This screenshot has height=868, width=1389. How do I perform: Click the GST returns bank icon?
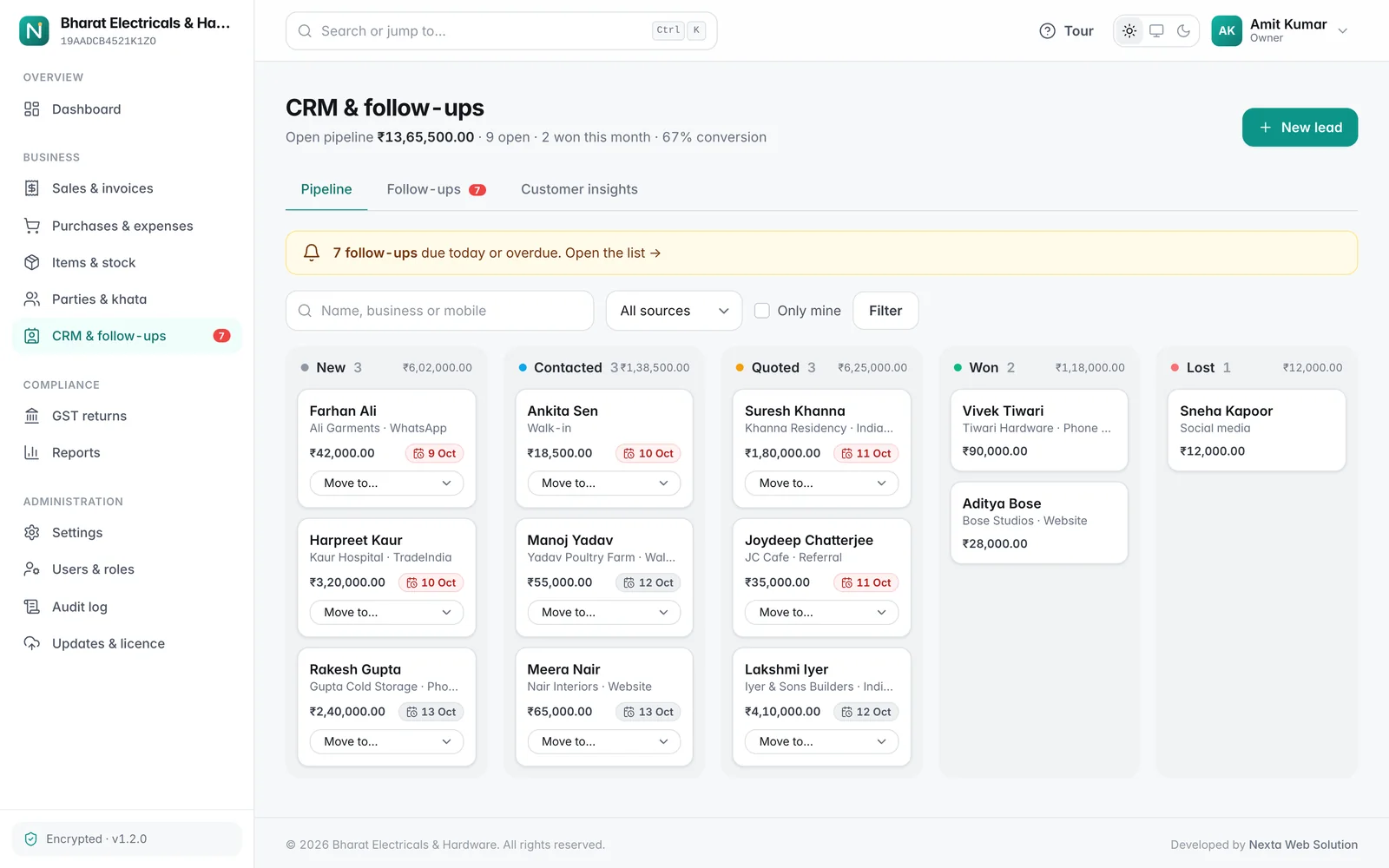[x=32, y=416]
